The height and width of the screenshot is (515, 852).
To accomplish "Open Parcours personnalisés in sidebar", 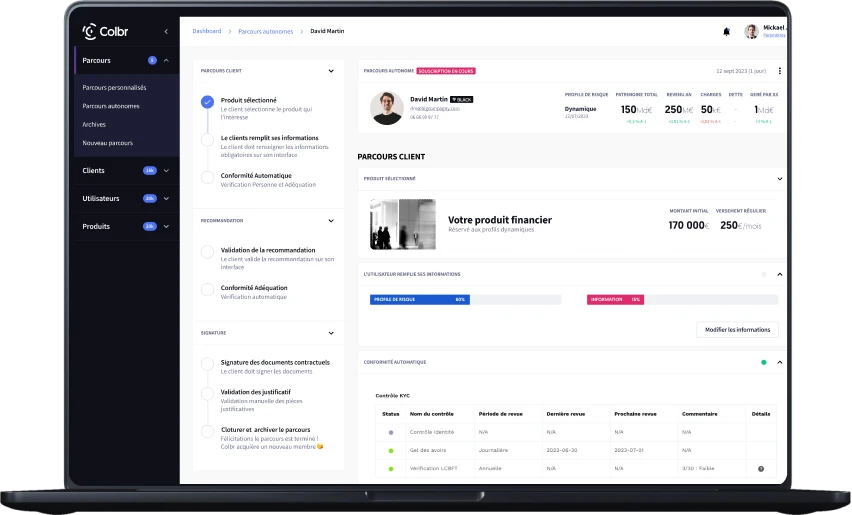I will (114, 87).
